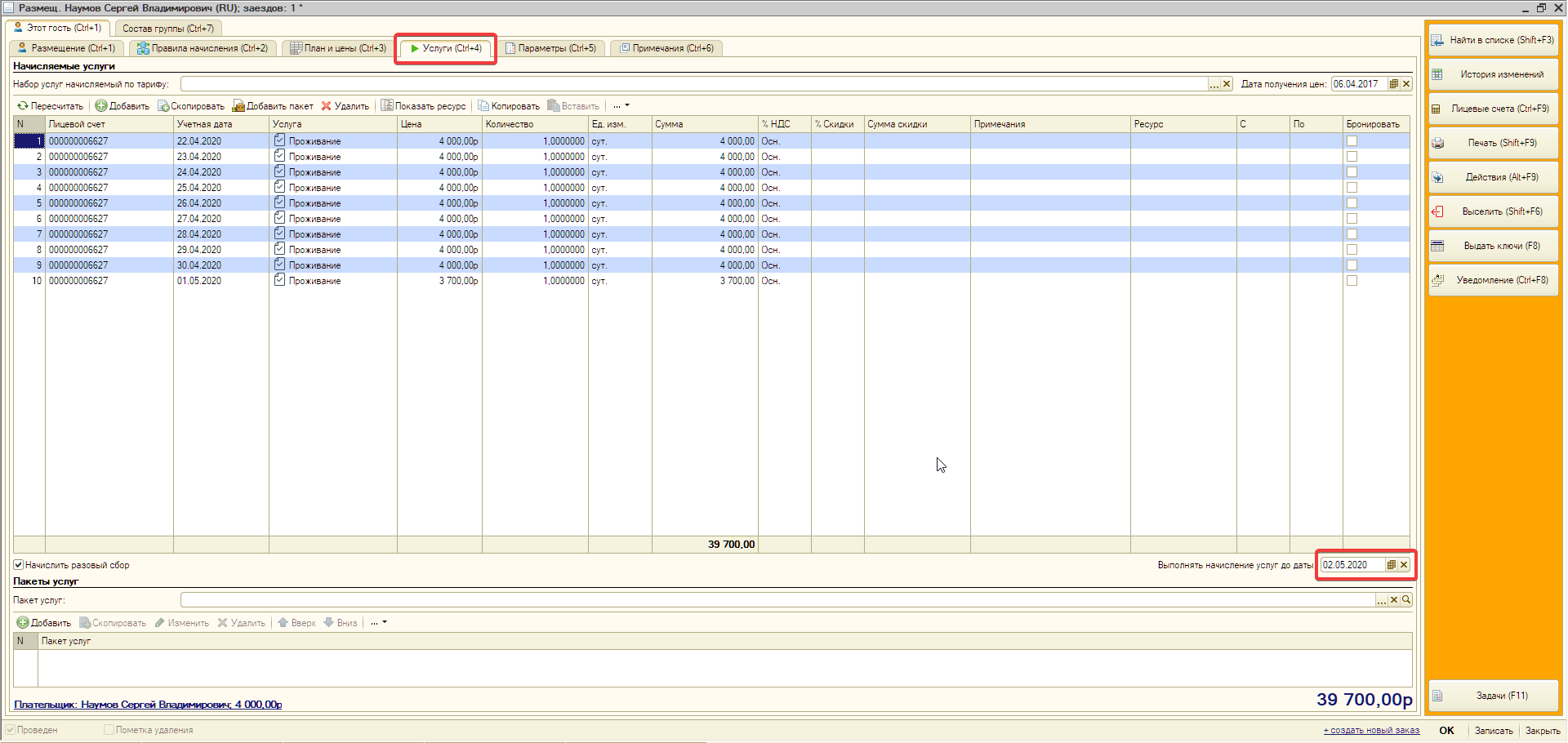Image resolution: width=1568 pixels, height=743 pixels.
Task: Check Бронировать box for row 27.04.2020
Action: pyautogui.click(x=1352, y=219)
